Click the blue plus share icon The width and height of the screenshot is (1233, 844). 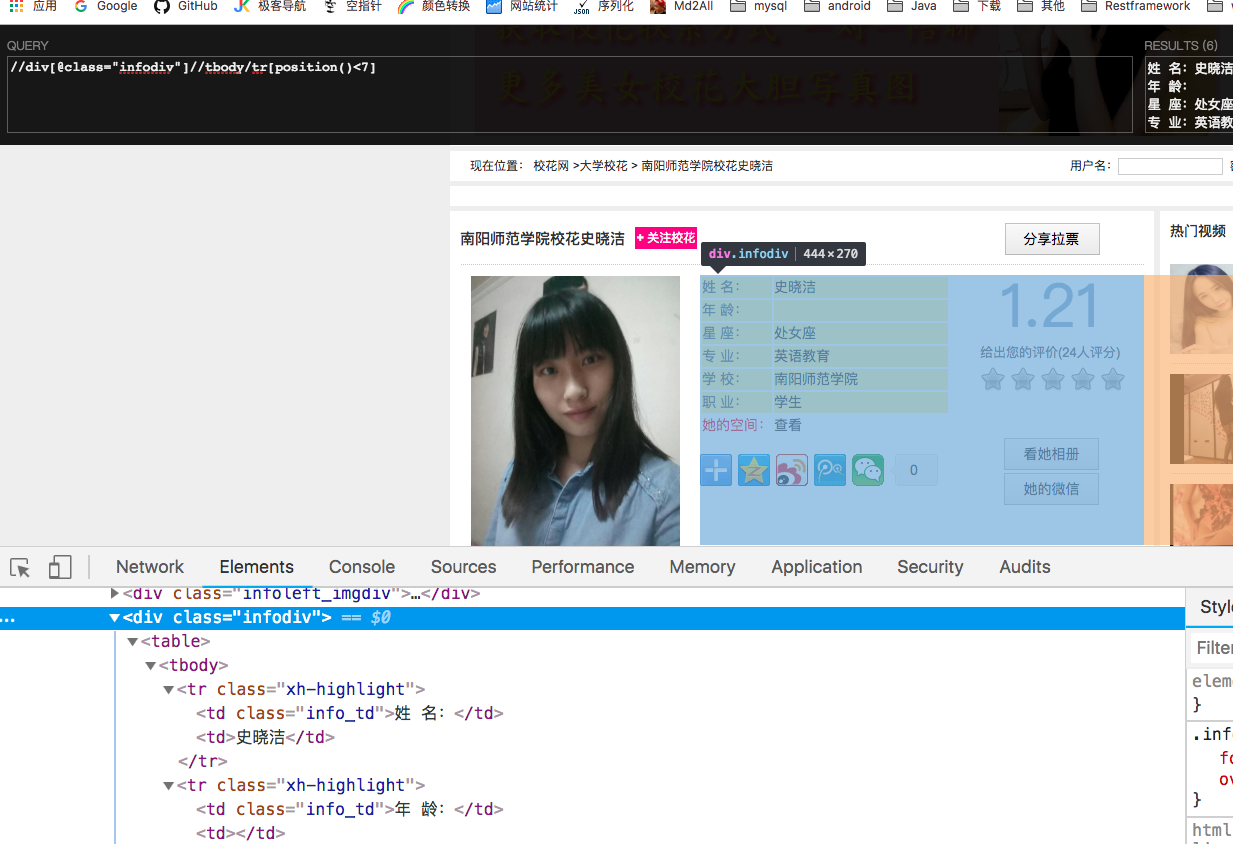coord(716,470)
